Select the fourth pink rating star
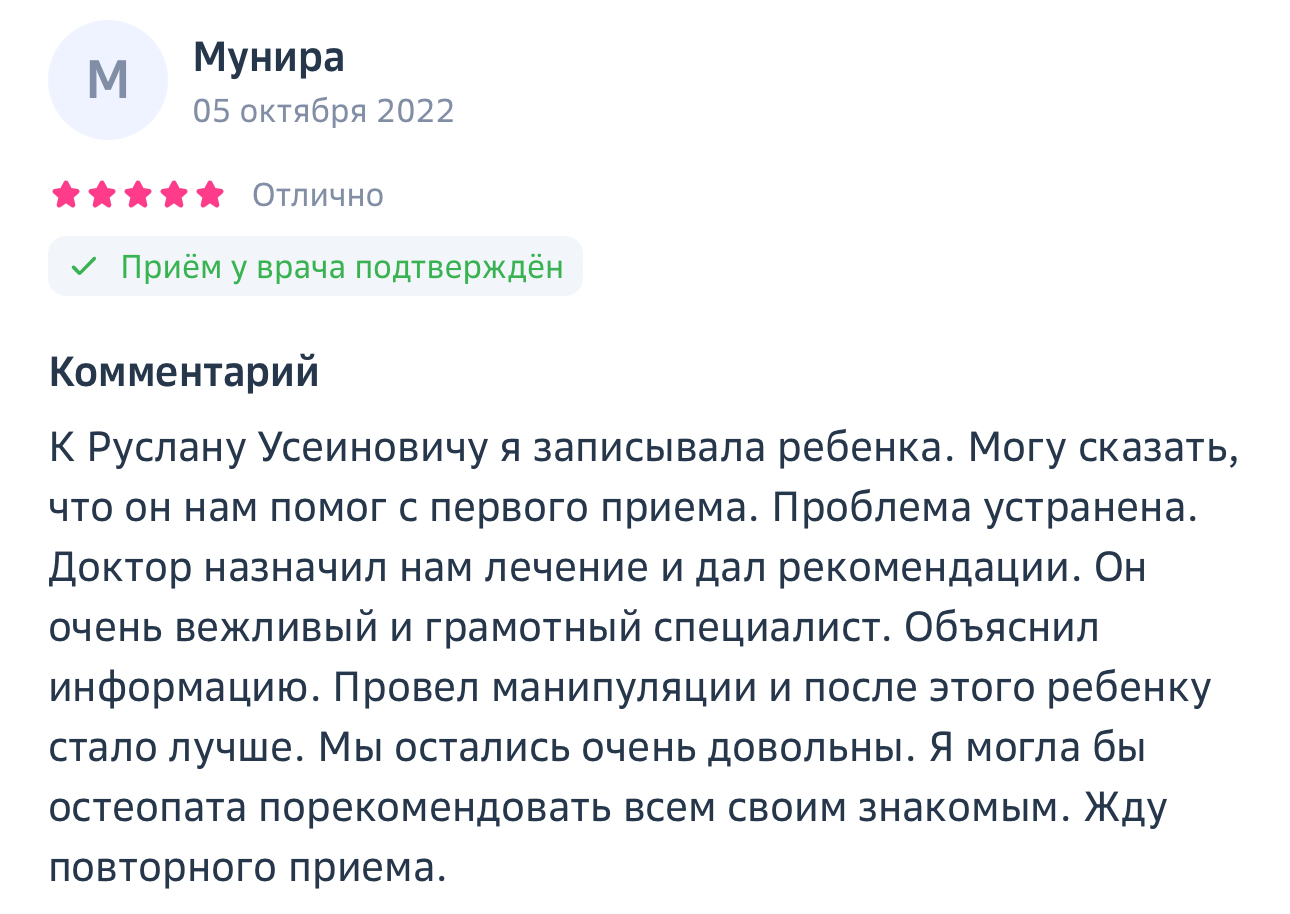Screen dimensions: 1290x914 pyautogui.click(x=174, y=194)
